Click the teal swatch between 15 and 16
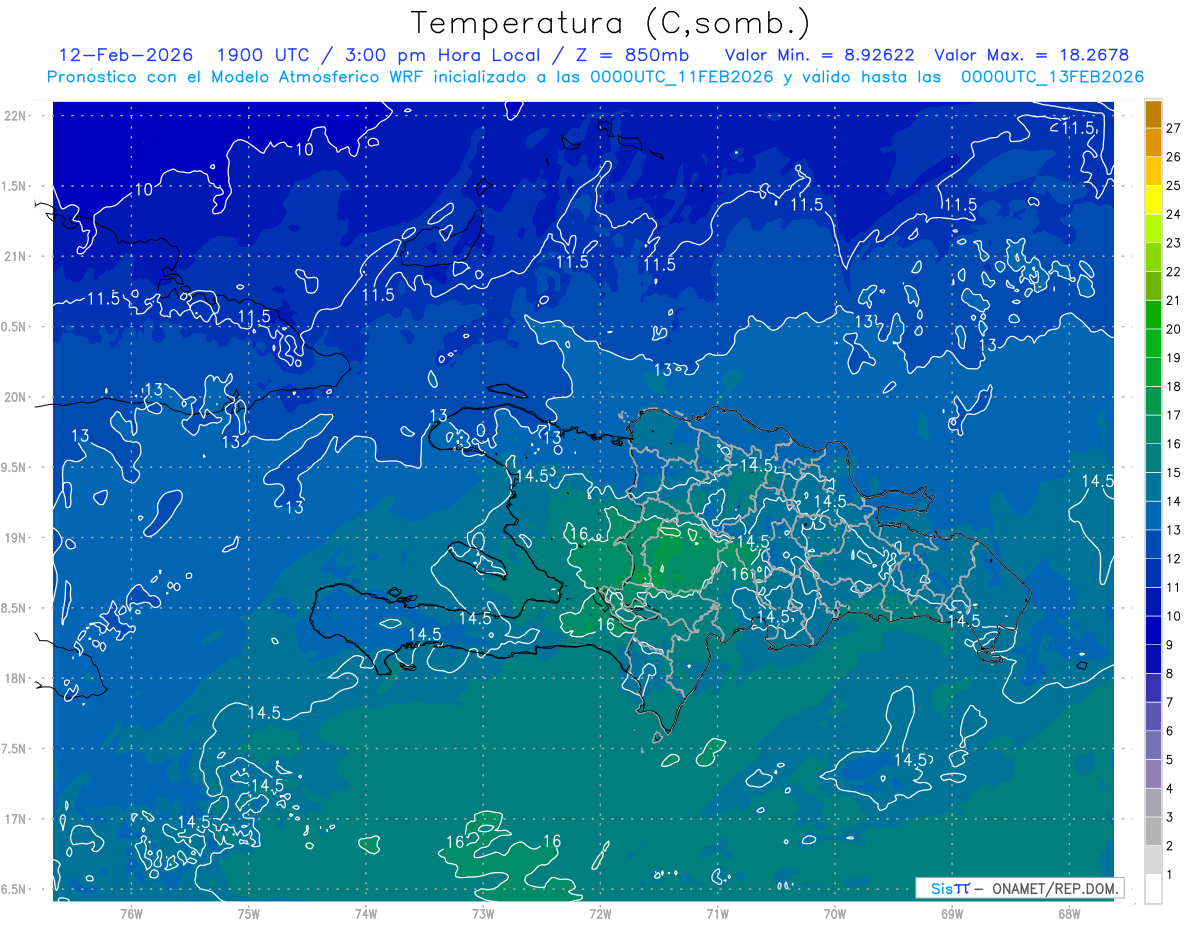This screenshot has height=927, width=1200. coord(1153,458)
